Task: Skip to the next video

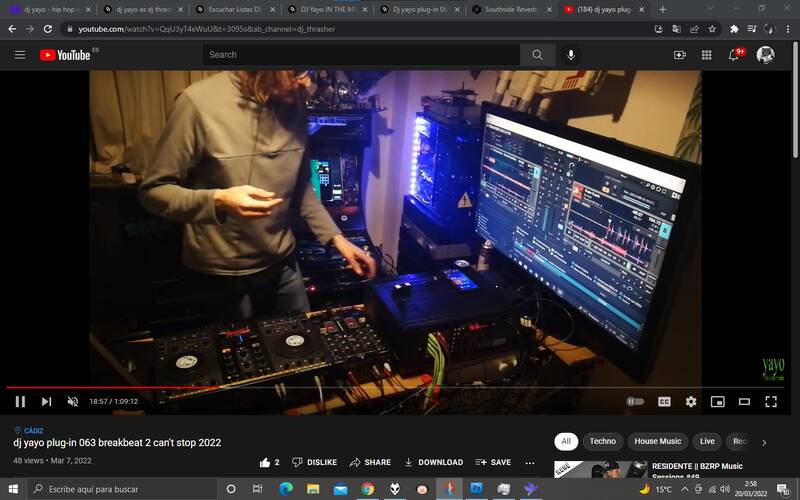Action: [46, 401]
